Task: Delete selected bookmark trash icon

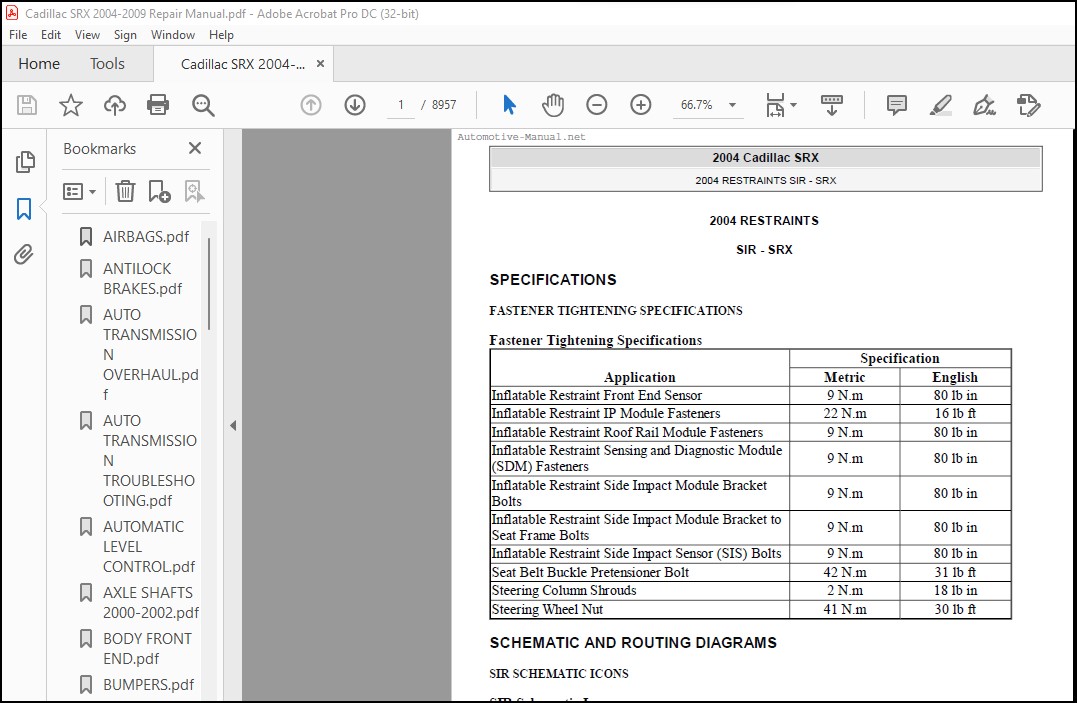Action: pos(125,191)
